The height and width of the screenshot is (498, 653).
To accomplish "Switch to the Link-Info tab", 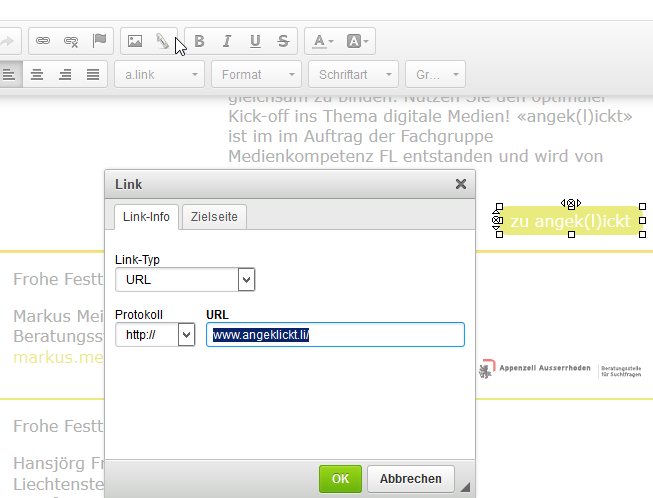I will pos(146,217).
